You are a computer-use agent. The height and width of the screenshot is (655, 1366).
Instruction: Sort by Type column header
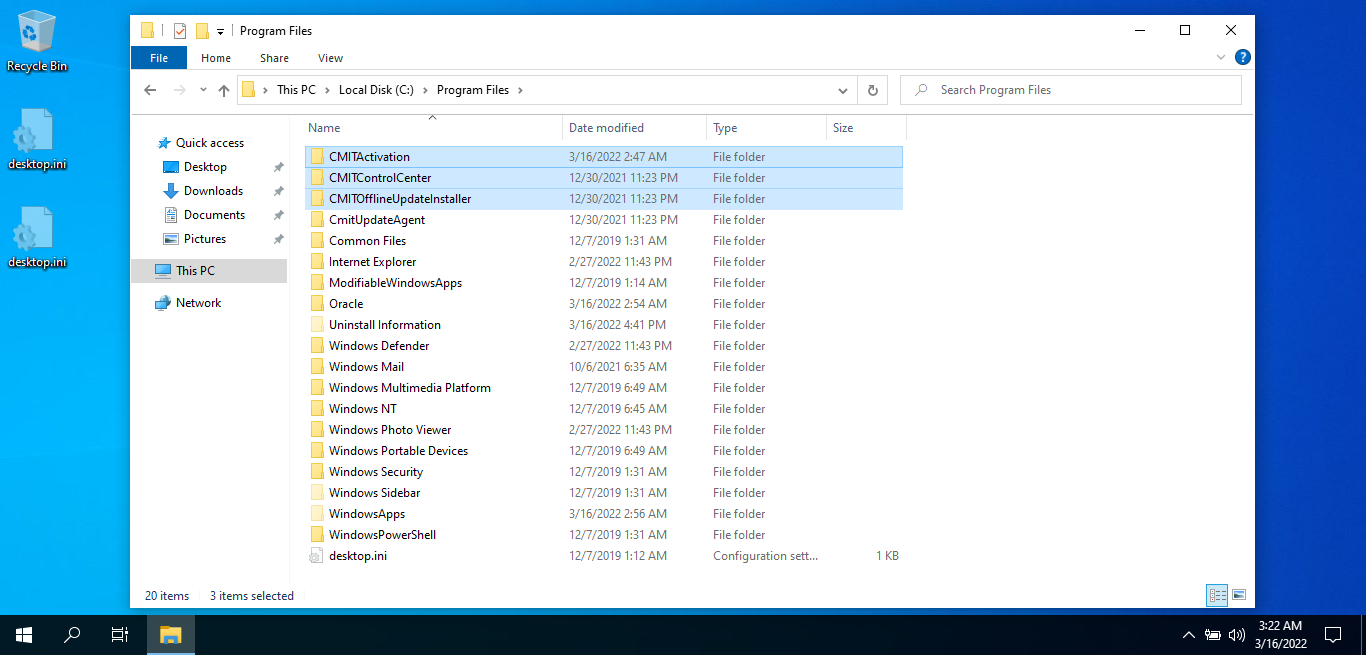[x=766, y=128]
